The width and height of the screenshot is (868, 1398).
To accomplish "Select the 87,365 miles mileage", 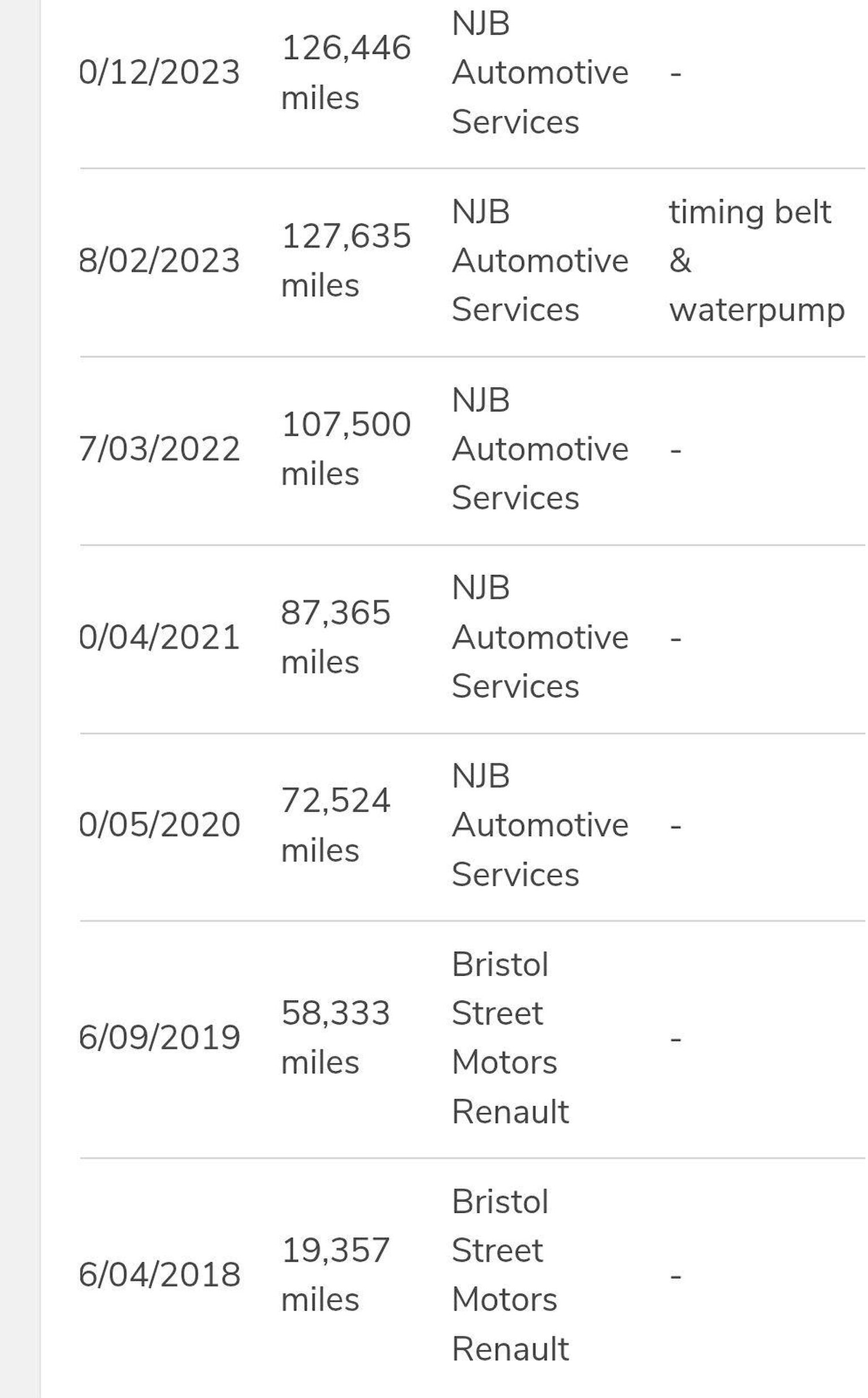I will click(336, 637).
